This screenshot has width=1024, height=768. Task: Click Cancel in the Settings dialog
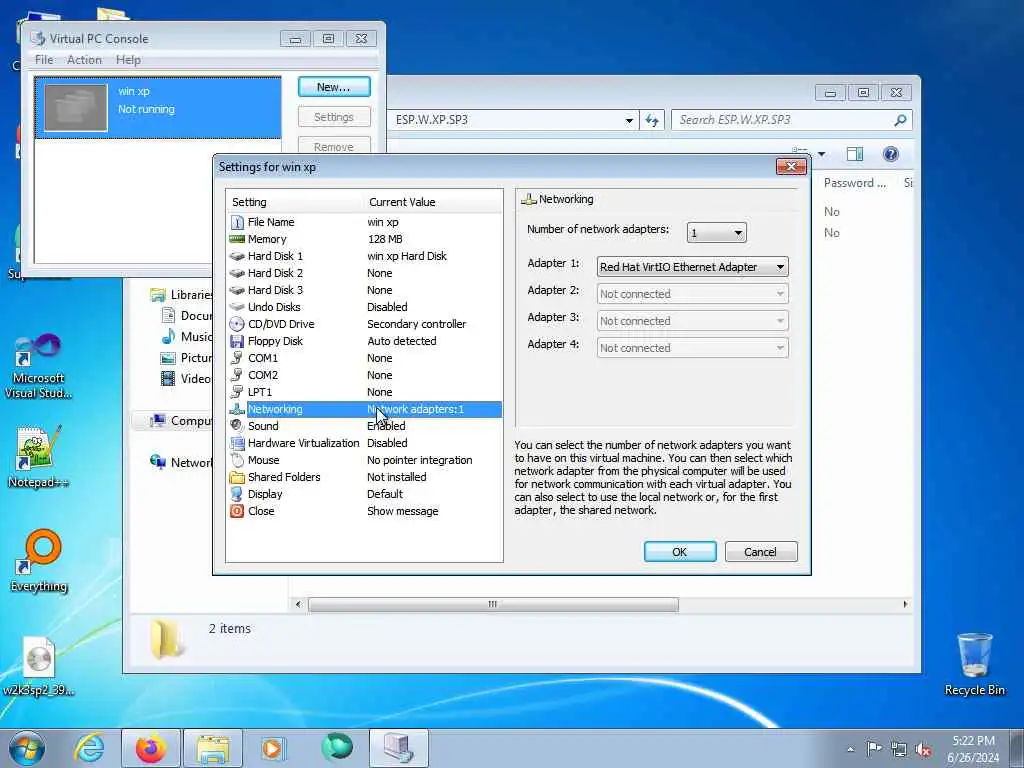coord(761,552)
